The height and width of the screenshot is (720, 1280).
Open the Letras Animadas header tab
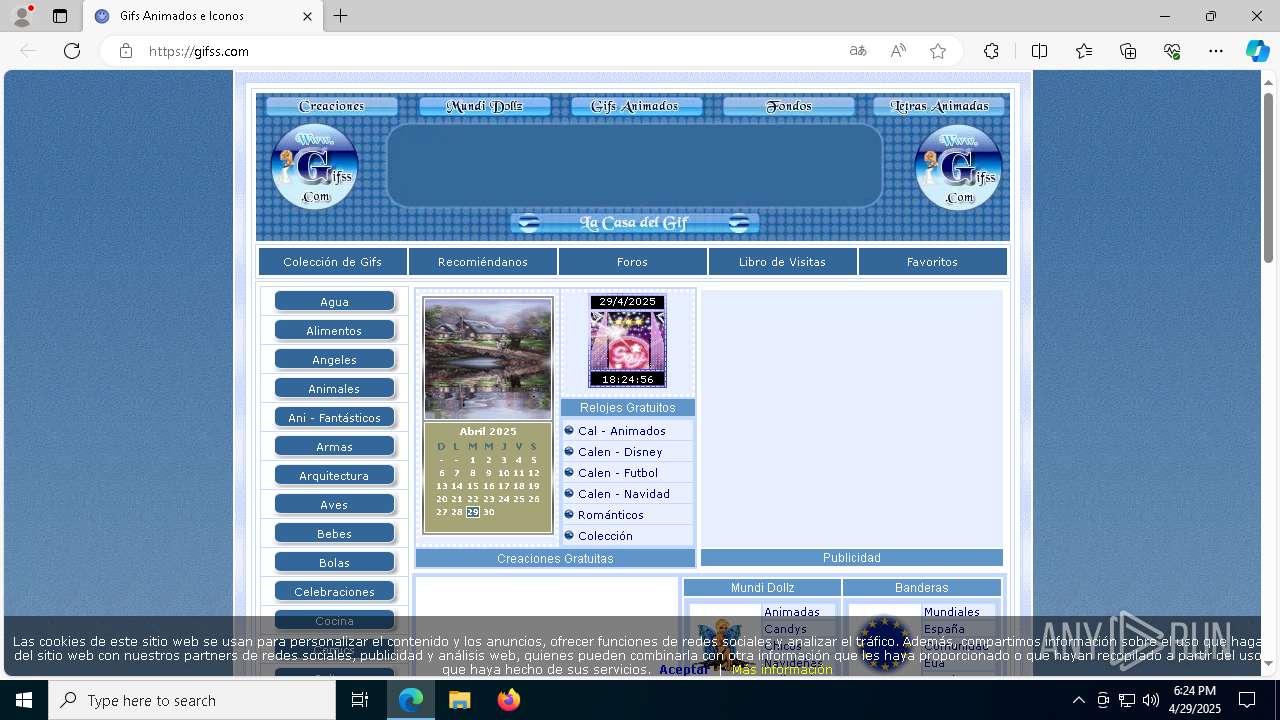tap(939, 106)
